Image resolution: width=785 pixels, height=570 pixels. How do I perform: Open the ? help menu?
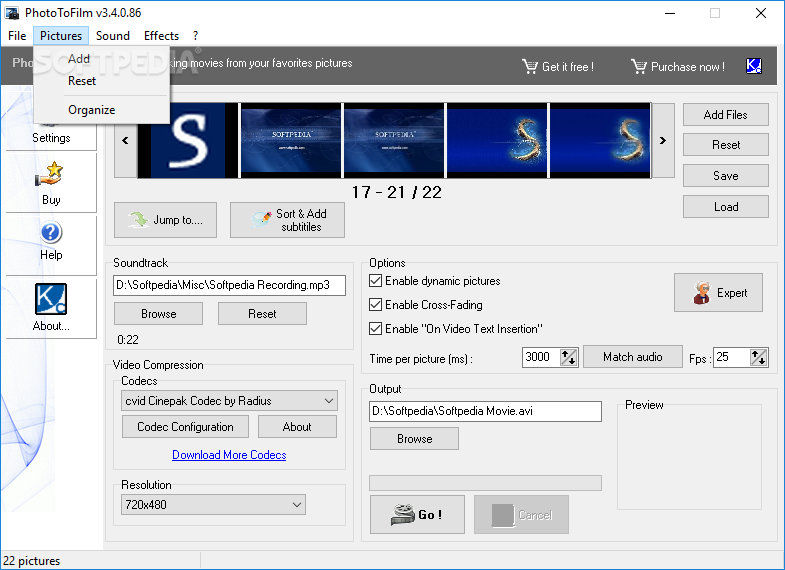pyautogui.click(x=195, y=36)
